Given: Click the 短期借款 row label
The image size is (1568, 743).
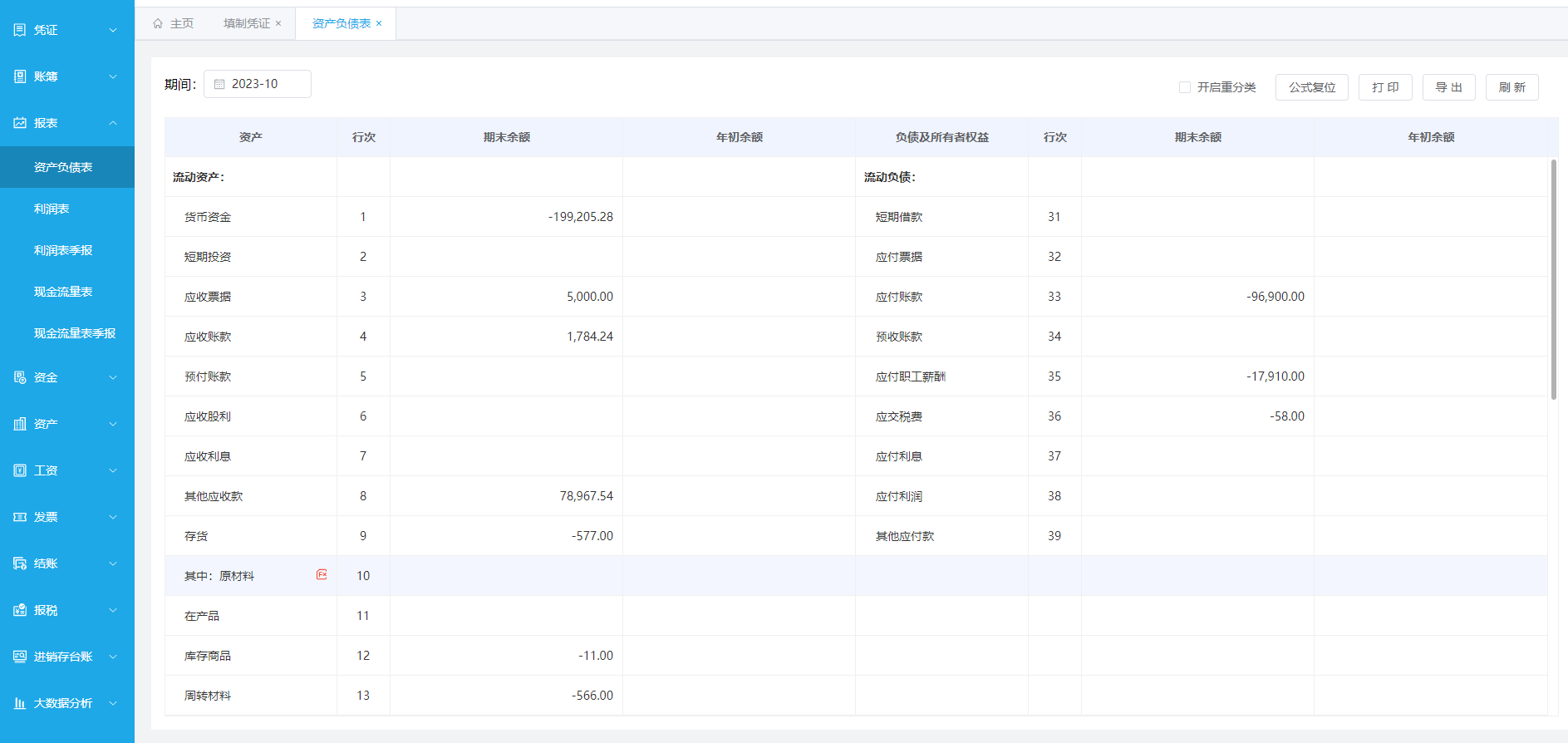Looking at the screenshot, I should (x=899, y=217).
